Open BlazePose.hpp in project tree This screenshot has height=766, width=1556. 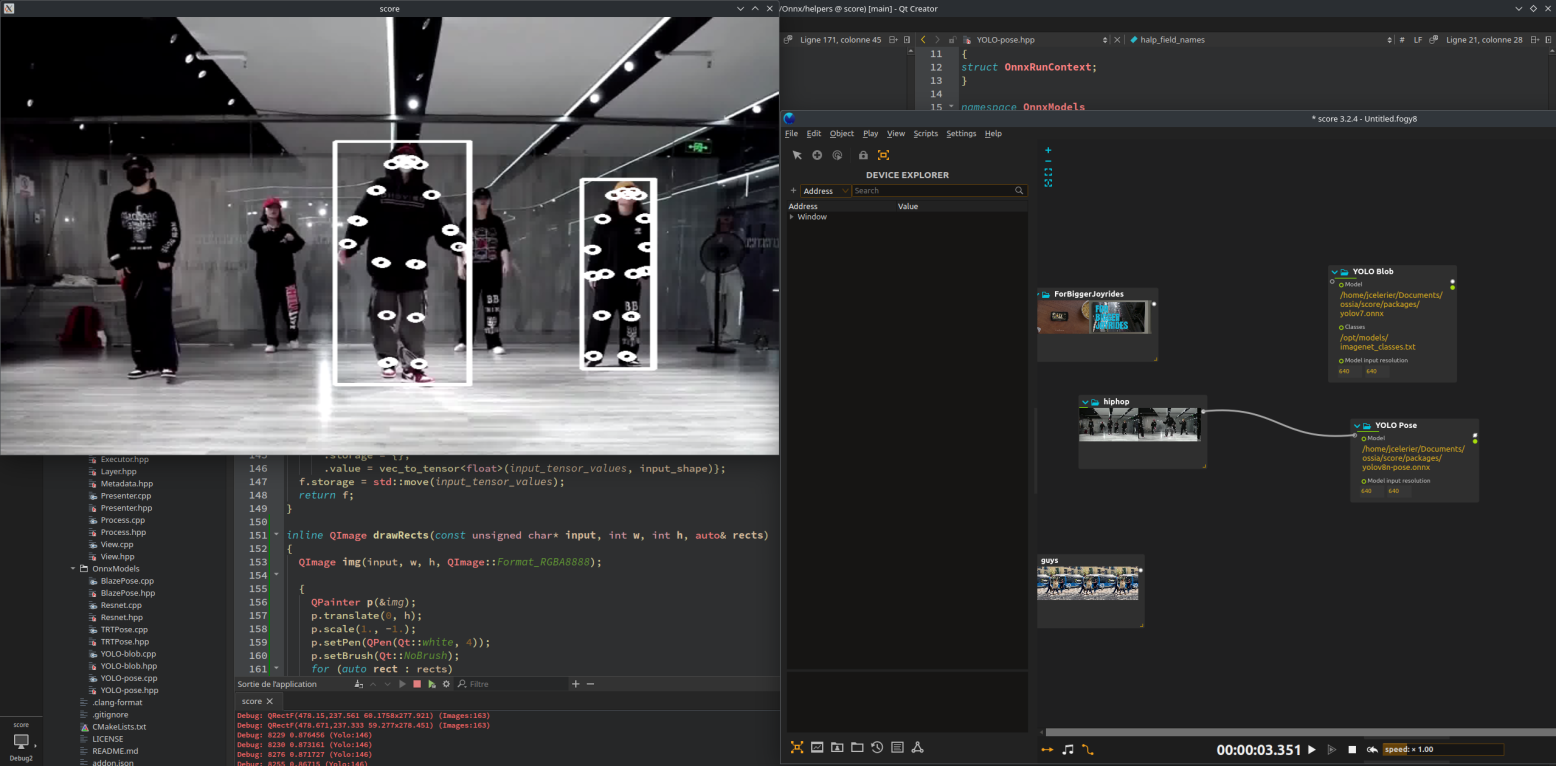click(127, 593)
